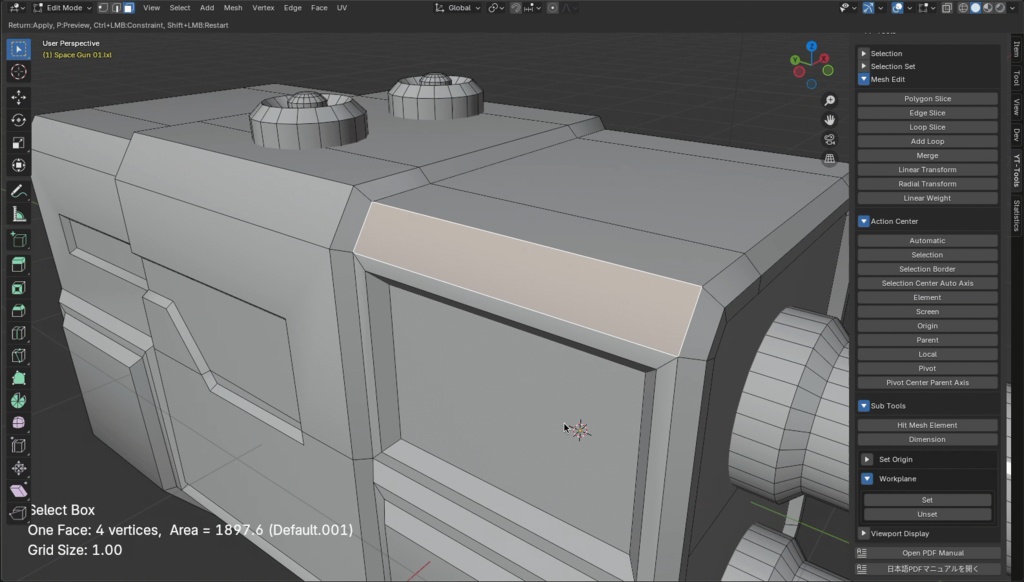Open the Mesh menu

pyautogui.click(x=233, y=7)
